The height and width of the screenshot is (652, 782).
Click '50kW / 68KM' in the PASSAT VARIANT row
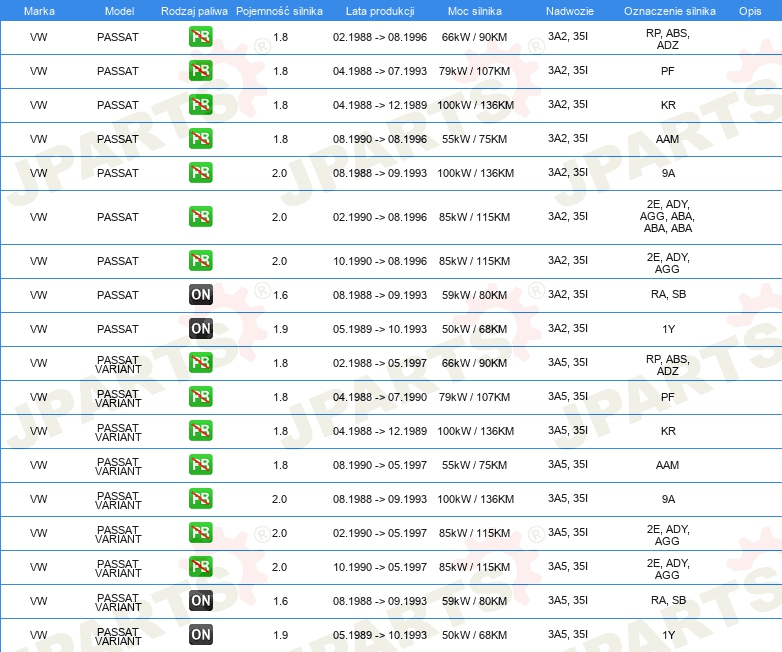pyautogui.click(x=474, y=635)
